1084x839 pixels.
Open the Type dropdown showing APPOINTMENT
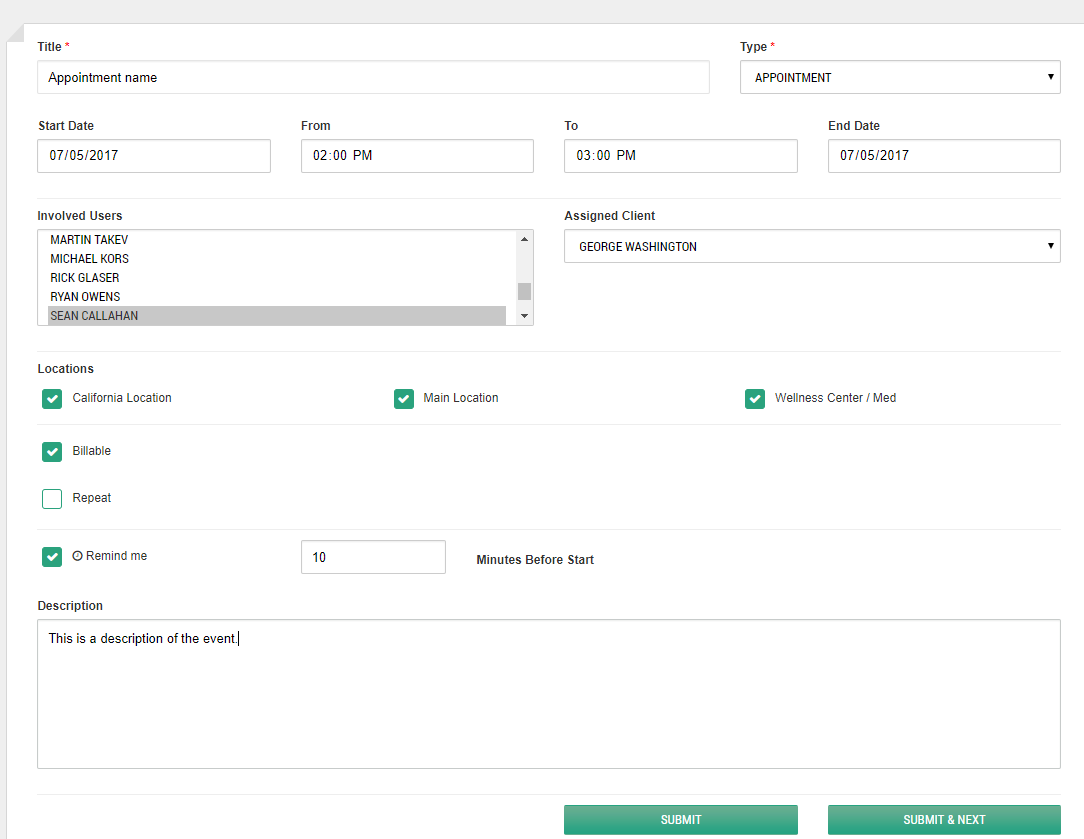pos(900,77)
